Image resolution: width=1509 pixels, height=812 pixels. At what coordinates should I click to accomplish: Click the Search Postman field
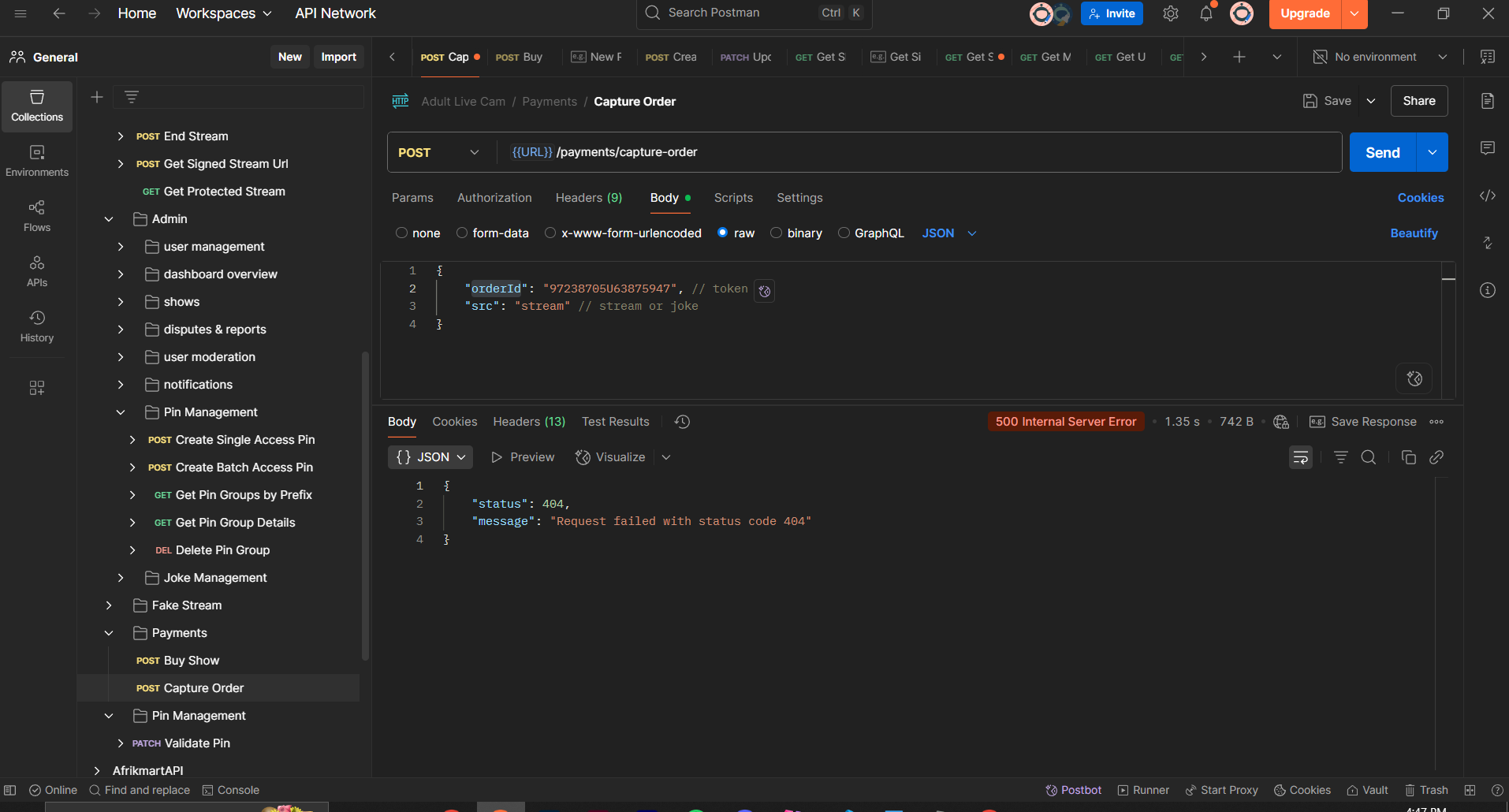coord(754,13)
